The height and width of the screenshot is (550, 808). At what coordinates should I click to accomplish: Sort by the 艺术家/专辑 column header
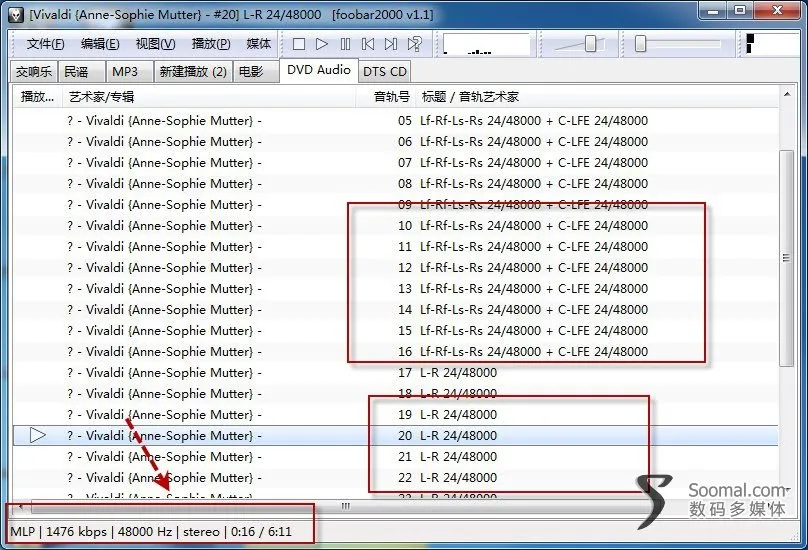coord(209,97)
